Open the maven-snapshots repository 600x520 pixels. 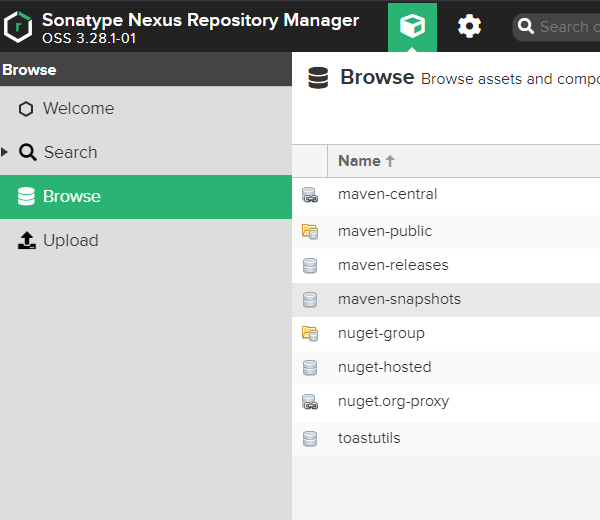pyautogui.click(x=399, y=299)
